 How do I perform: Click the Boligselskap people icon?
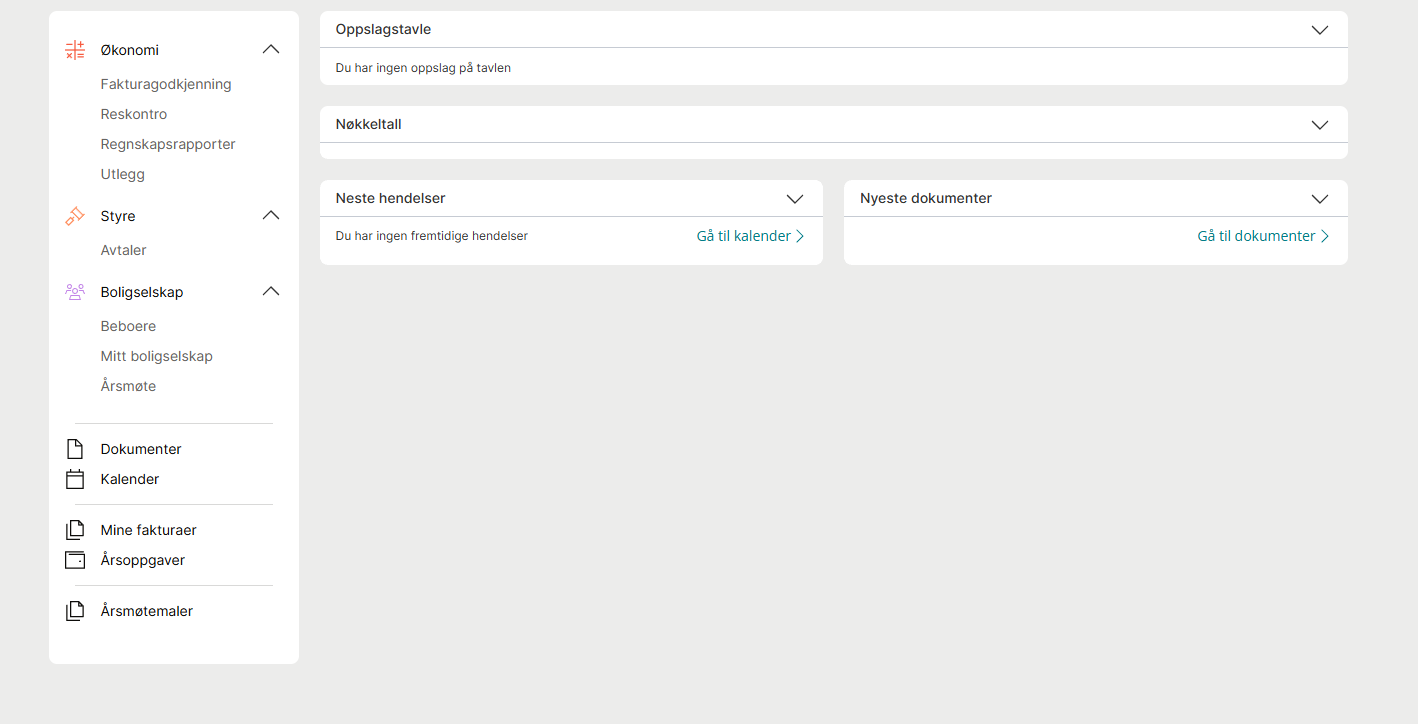pyautogui.click(x=75, y=292)
